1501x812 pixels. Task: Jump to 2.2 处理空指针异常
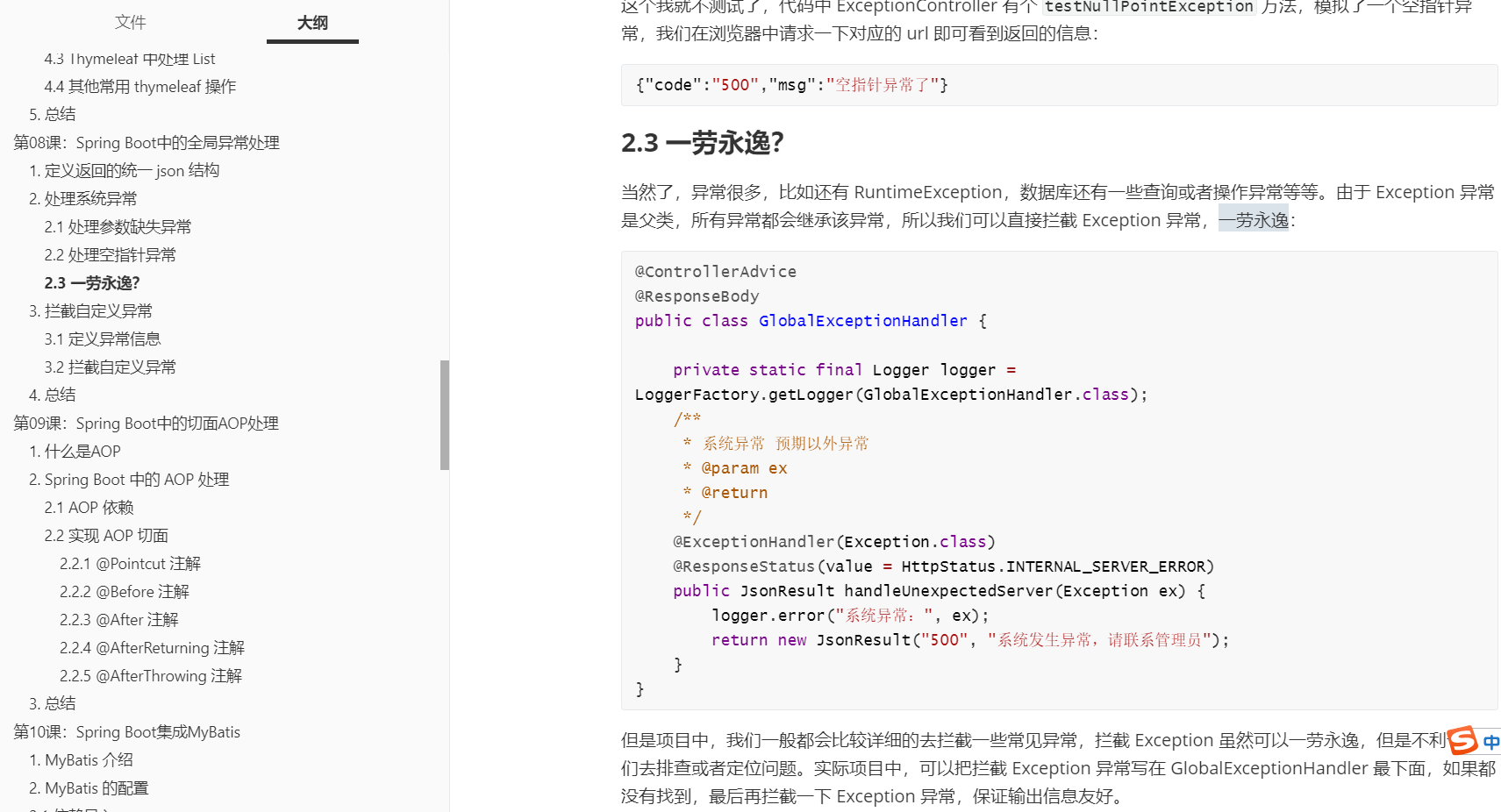coord(110,255)
